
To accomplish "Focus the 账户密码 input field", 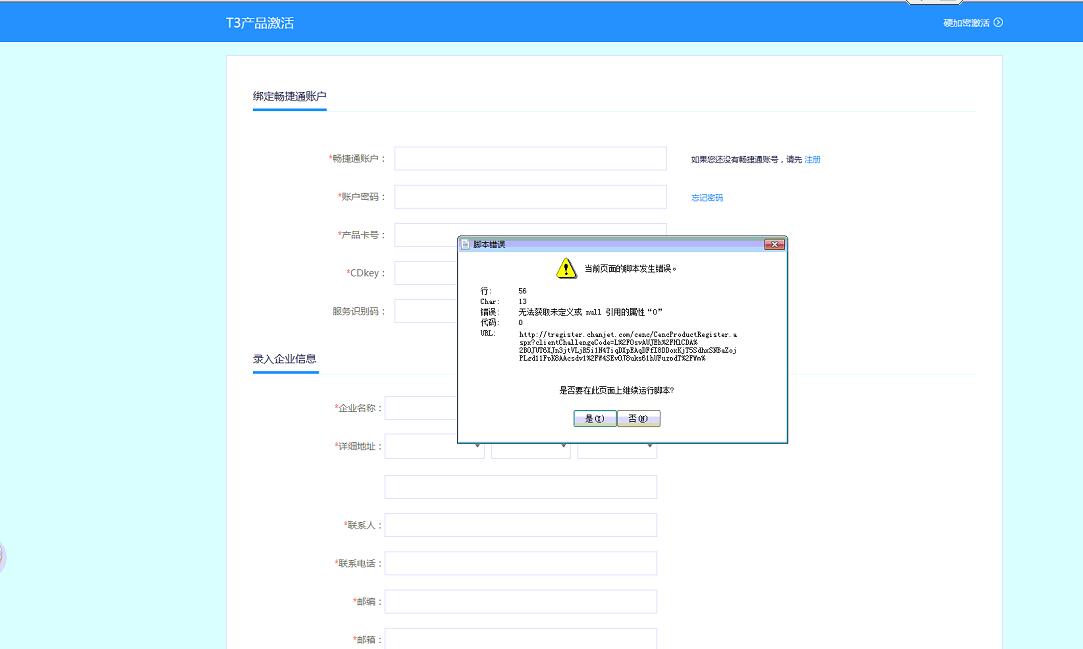I will click(530, 197).
